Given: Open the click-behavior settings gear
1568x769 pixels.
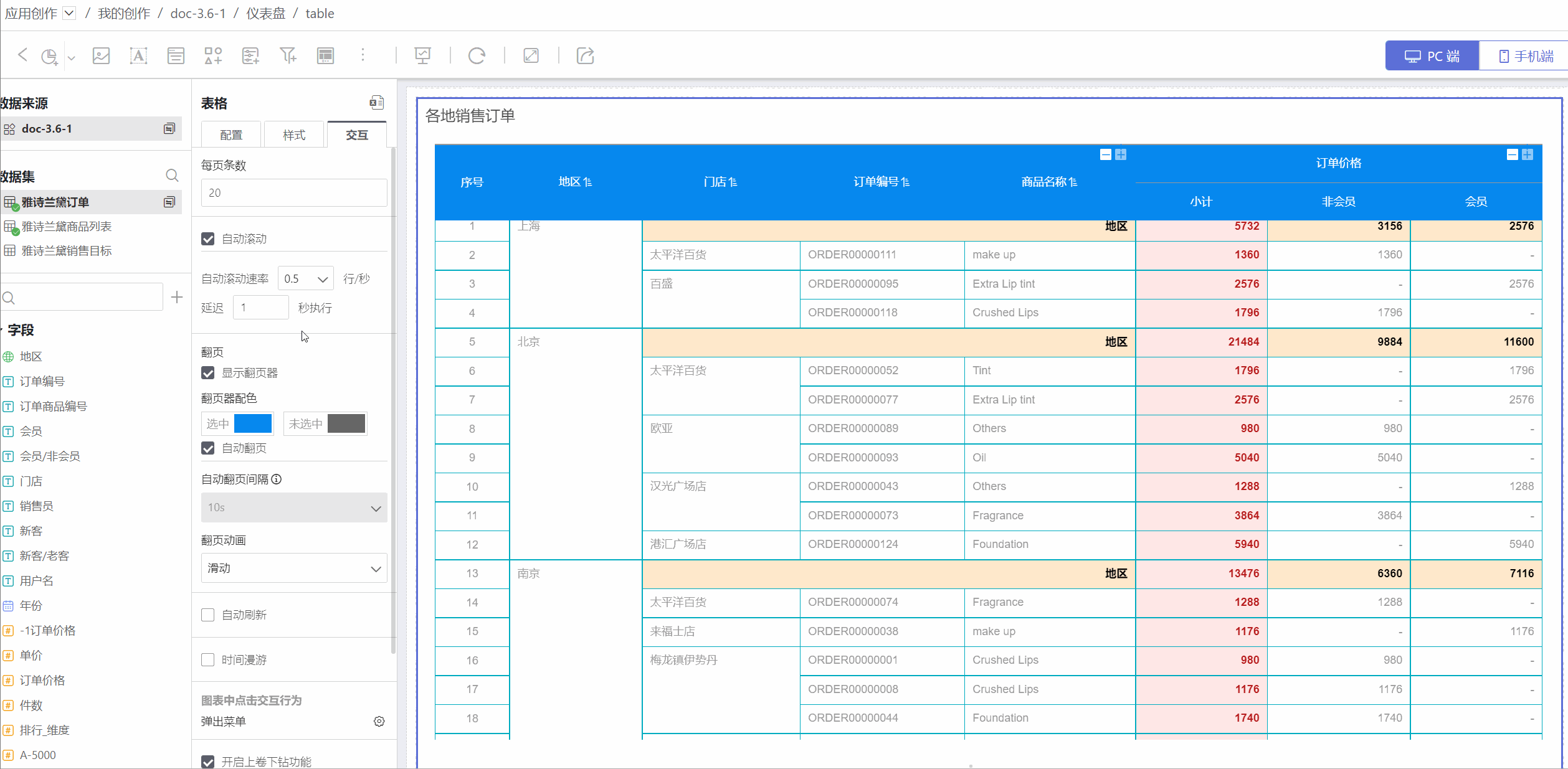Looking at the screenshot, I should tap(379, 721).
